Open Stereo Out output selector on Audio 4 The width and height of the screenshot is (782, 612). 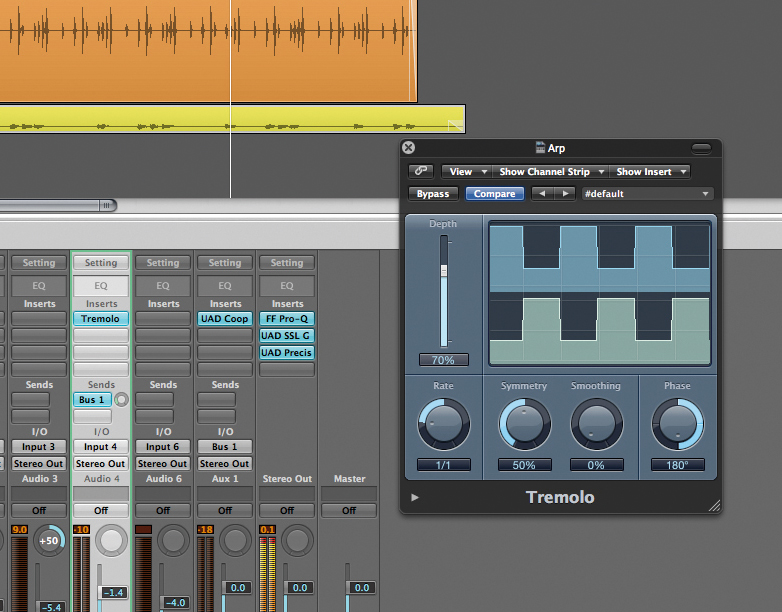click(x=101, y=464)
